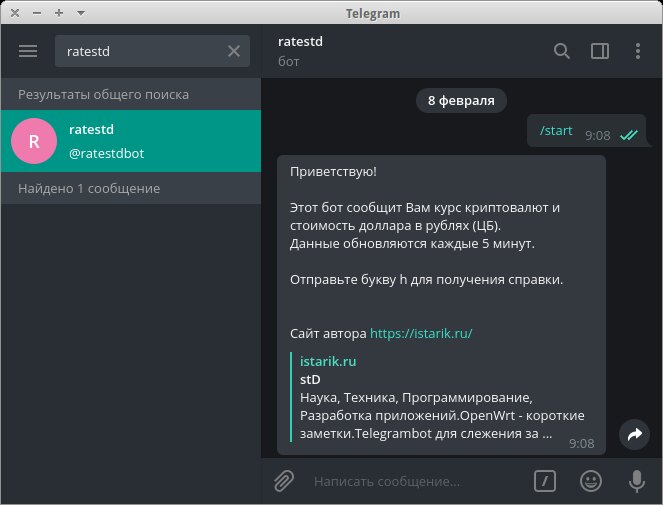Click the /start command in sent message
663x505 pixels.
pos(556,131)
